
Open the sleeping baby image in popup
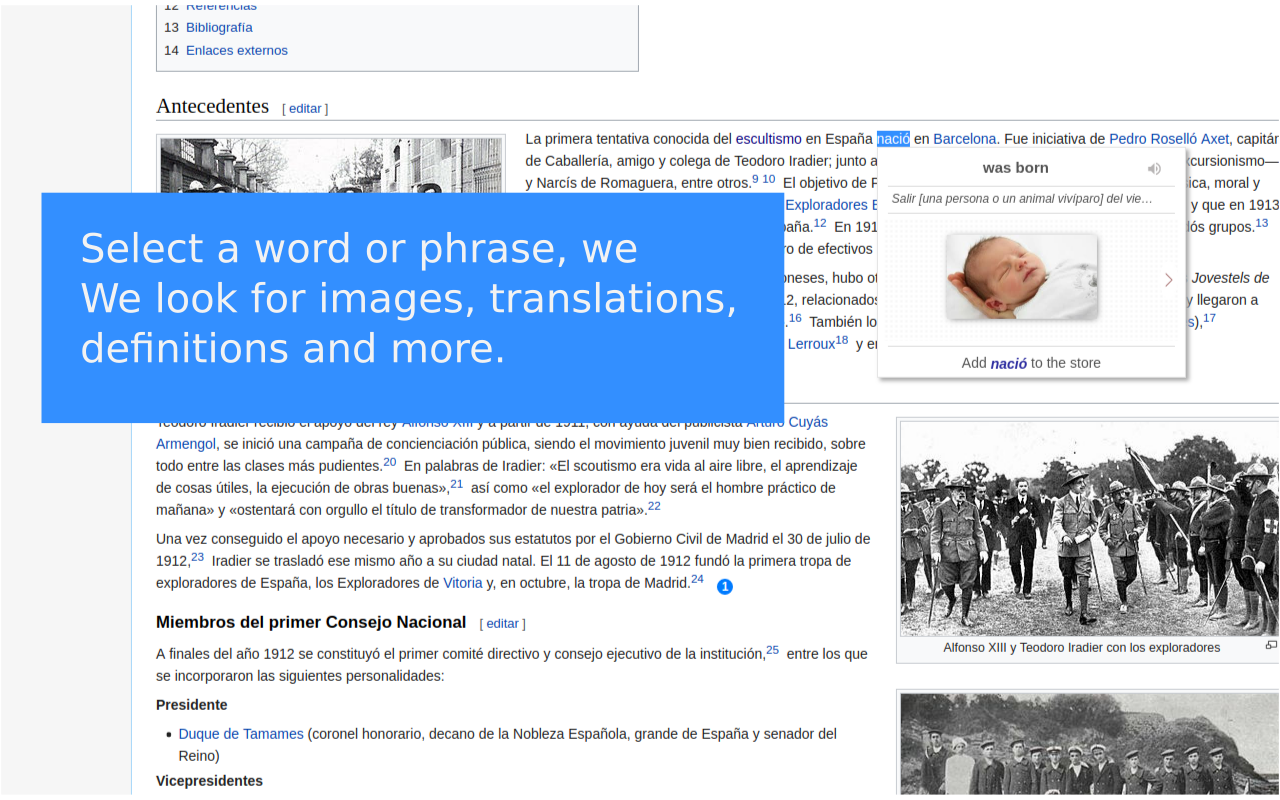coord(1021,277)
